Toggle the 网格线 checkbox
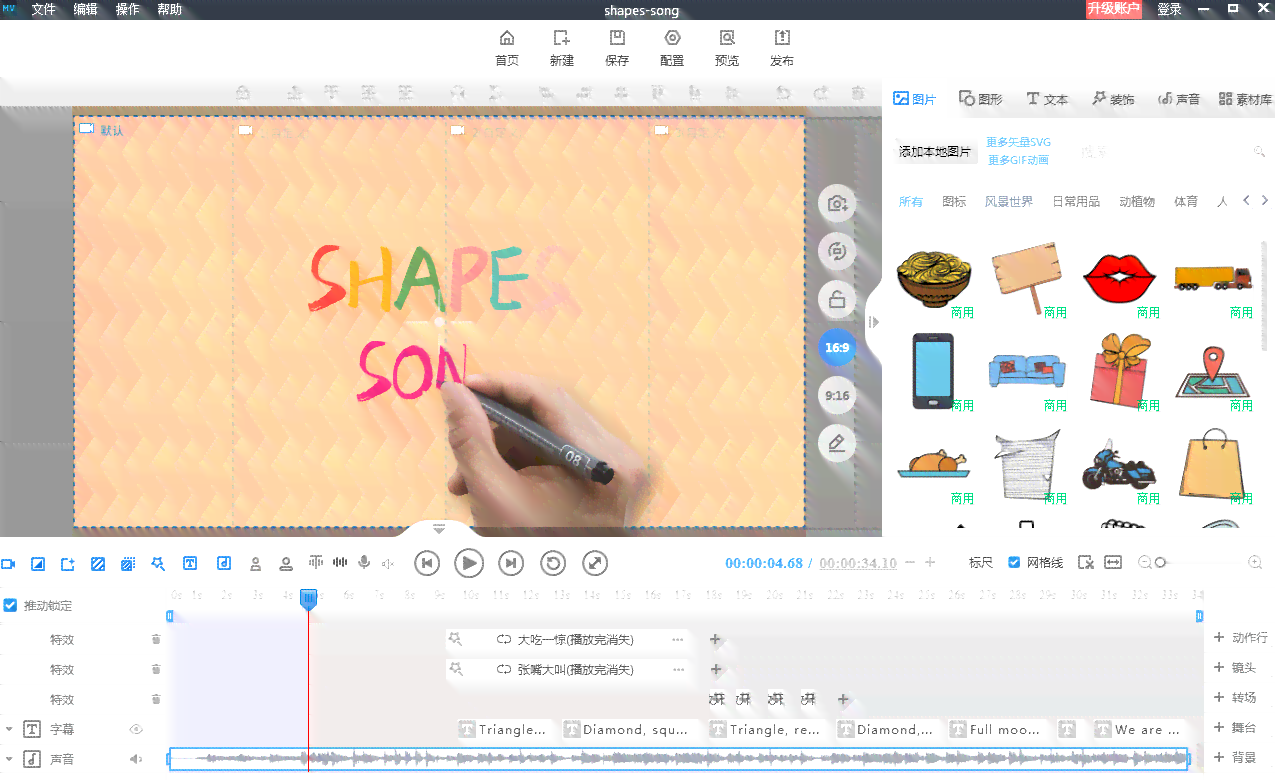The width and height of the screenshot is (1275, 780). point(1014,563)
